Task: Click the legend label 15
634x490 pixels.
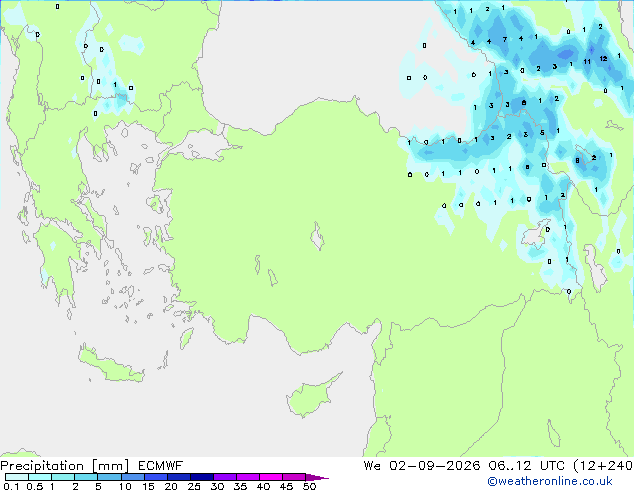Action: pos(148,486)
